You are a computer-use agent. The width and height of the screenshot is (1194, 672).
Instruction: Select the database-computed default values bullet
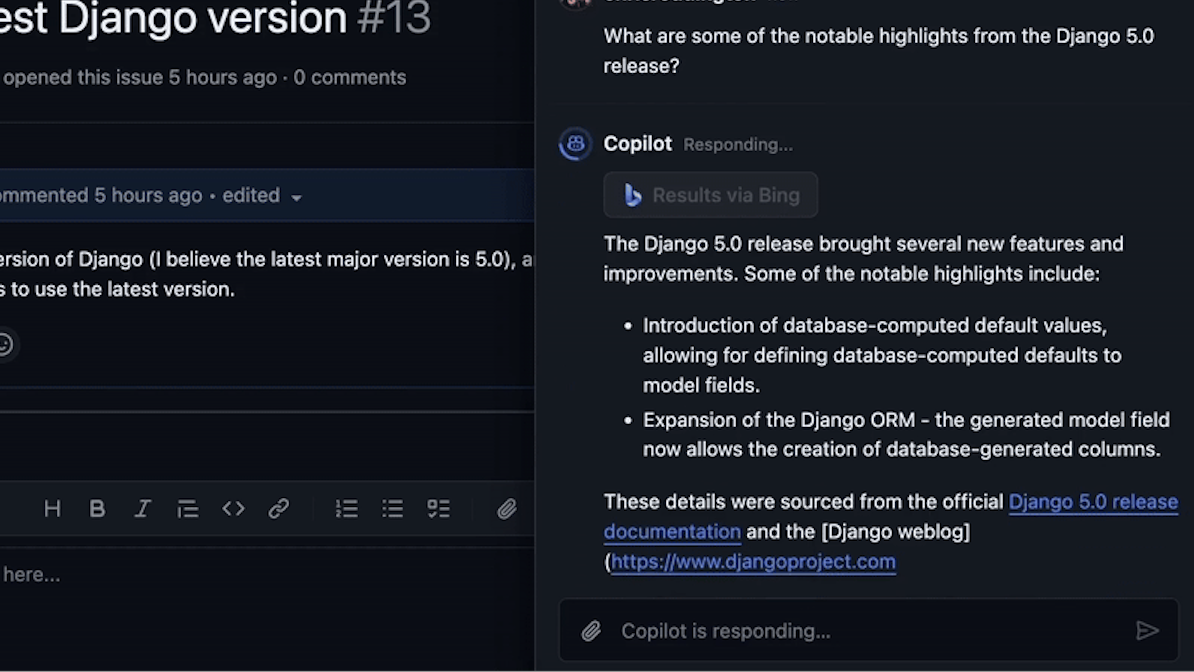(882, 355)
